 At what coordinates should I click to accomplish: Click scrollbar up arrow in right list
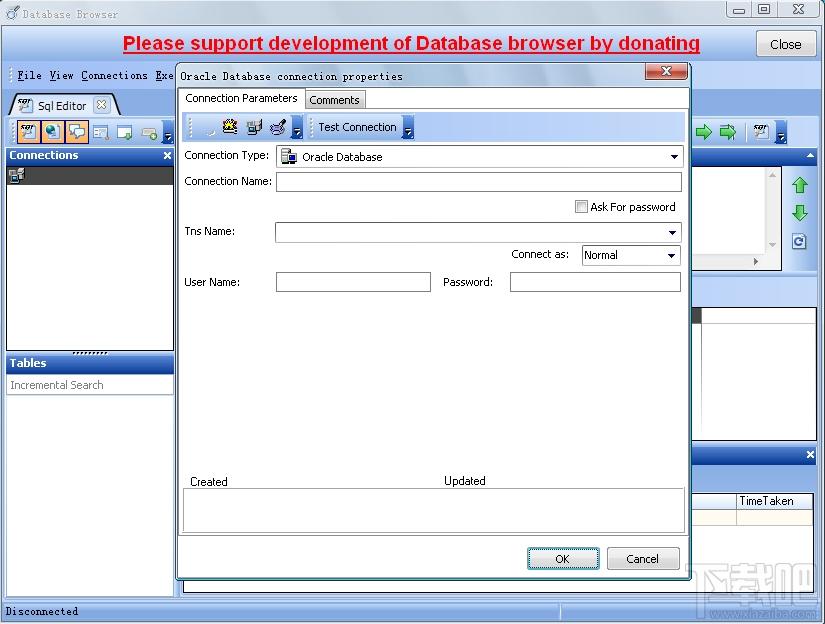coord(772,175)
